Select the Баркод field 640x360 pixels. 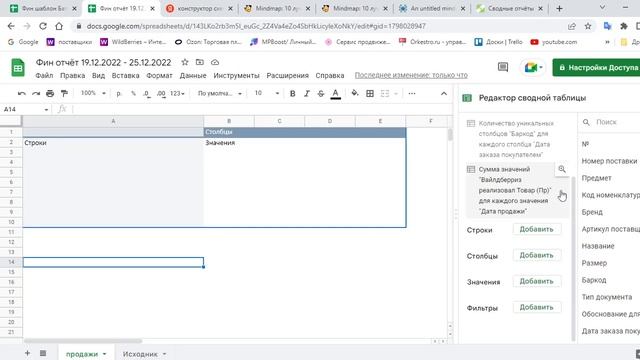click(594, 280)
